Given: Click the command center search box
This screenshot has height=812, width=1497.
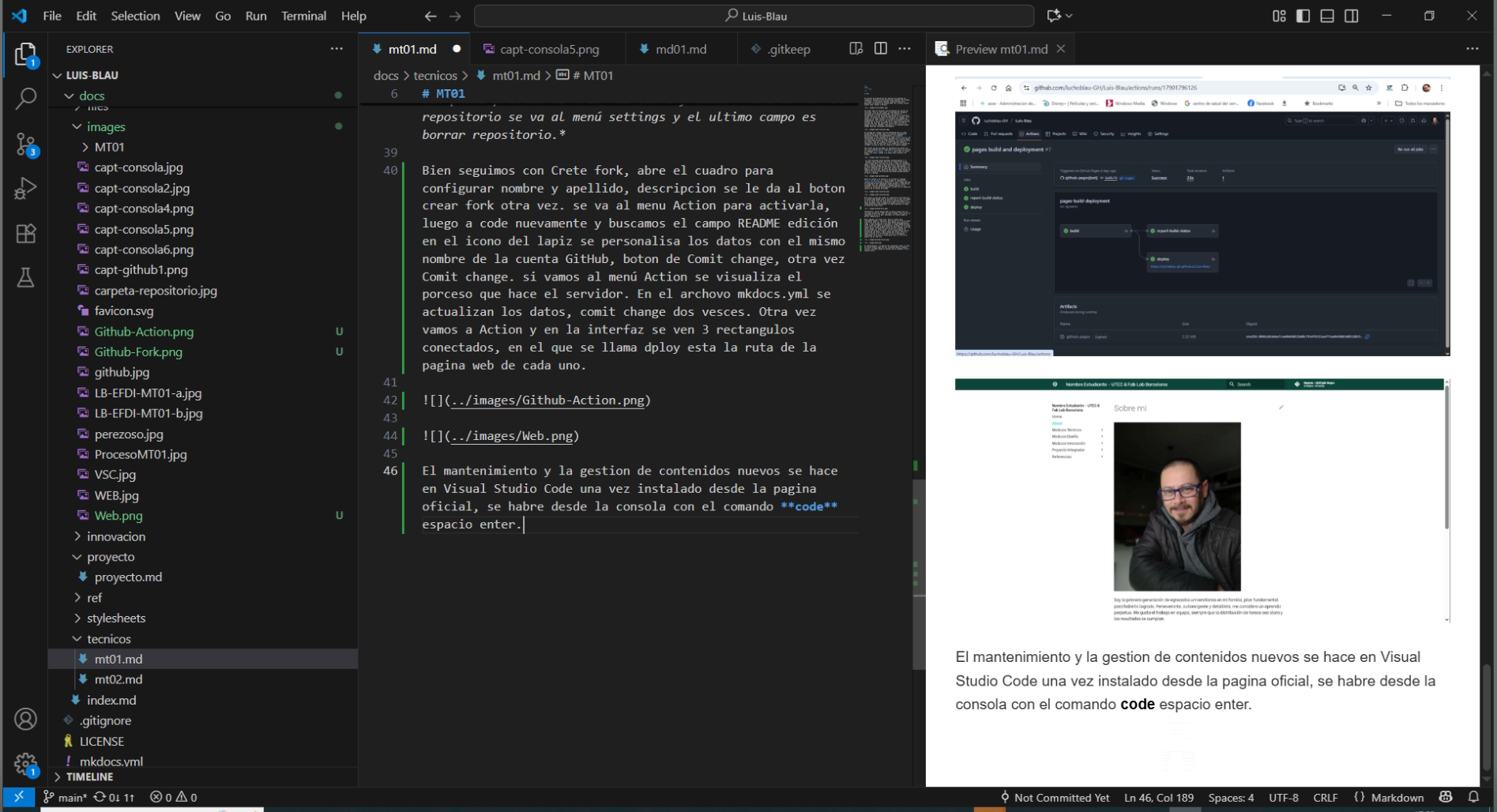Looking at the screenshot, I should [754, 16].
